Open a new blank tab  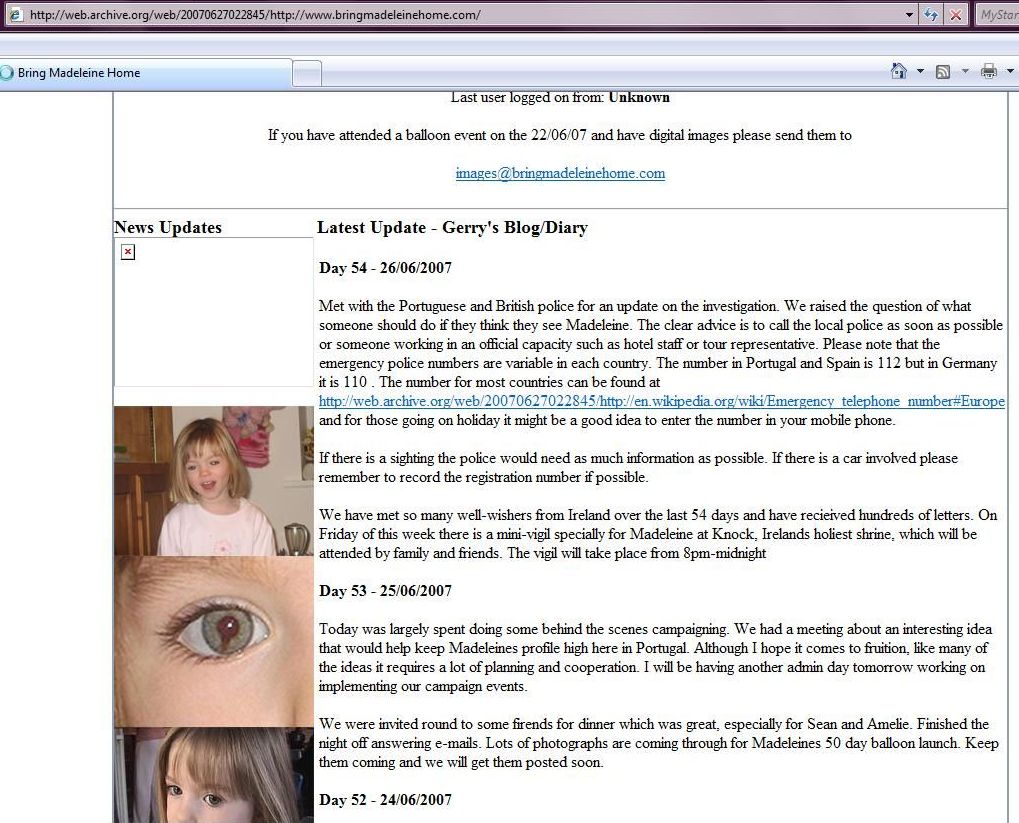pos(307,73)
